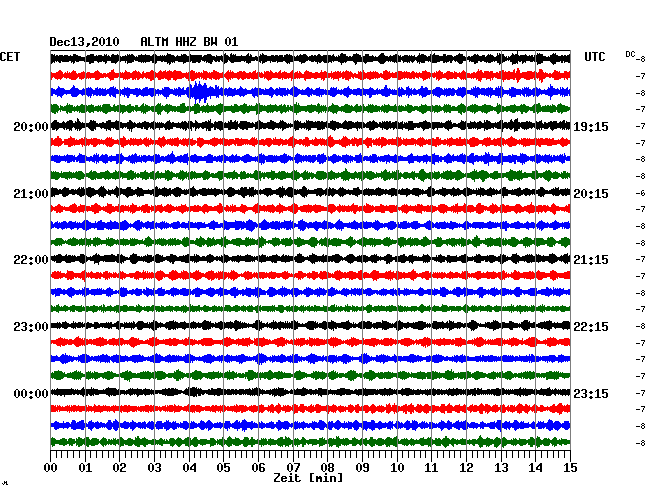
Task: Click minute tick label 10
Action: pyautogui.click(x=397, y=468)
